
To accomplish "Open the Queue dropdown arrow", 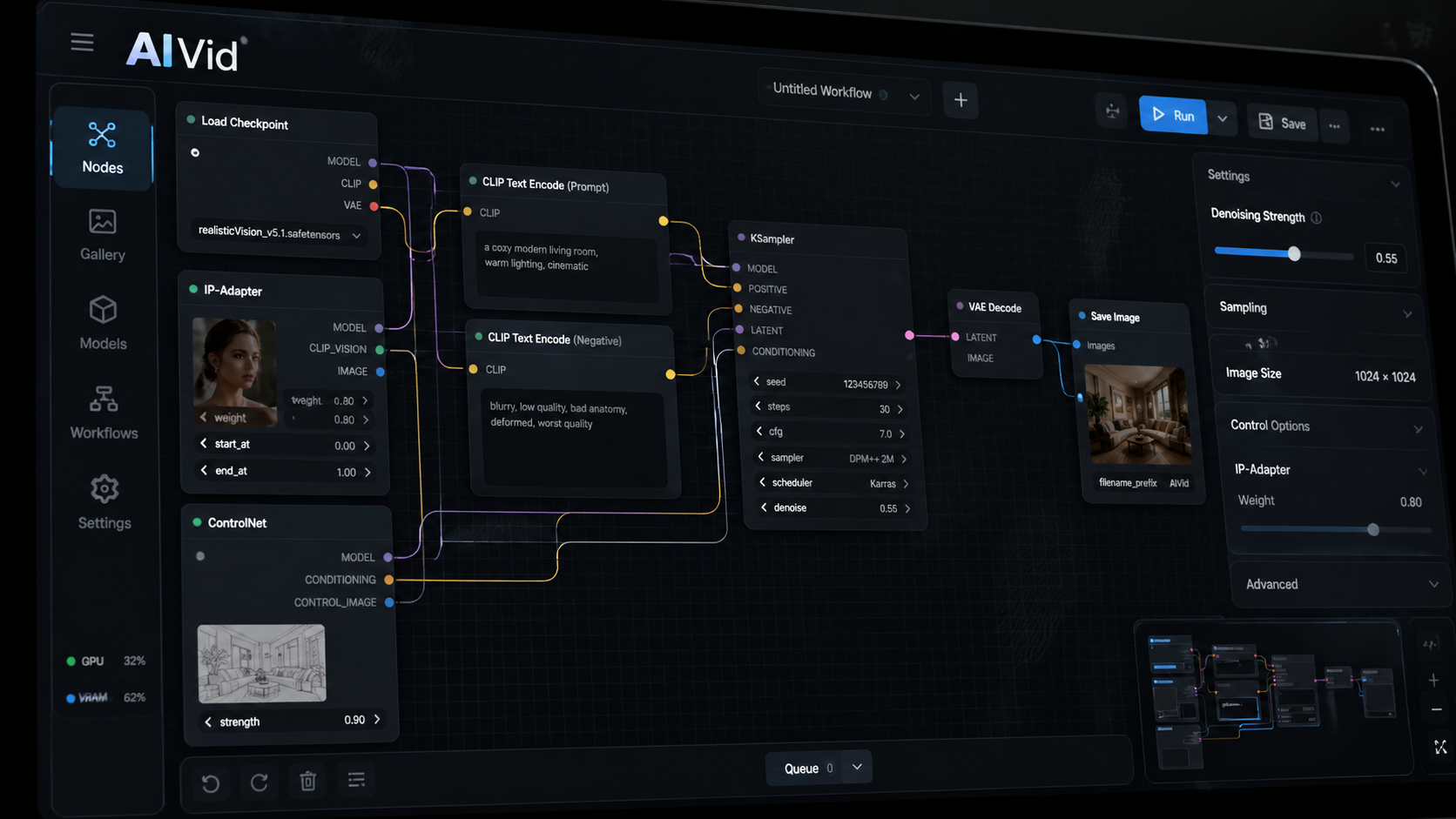I will tap(857, 767).
